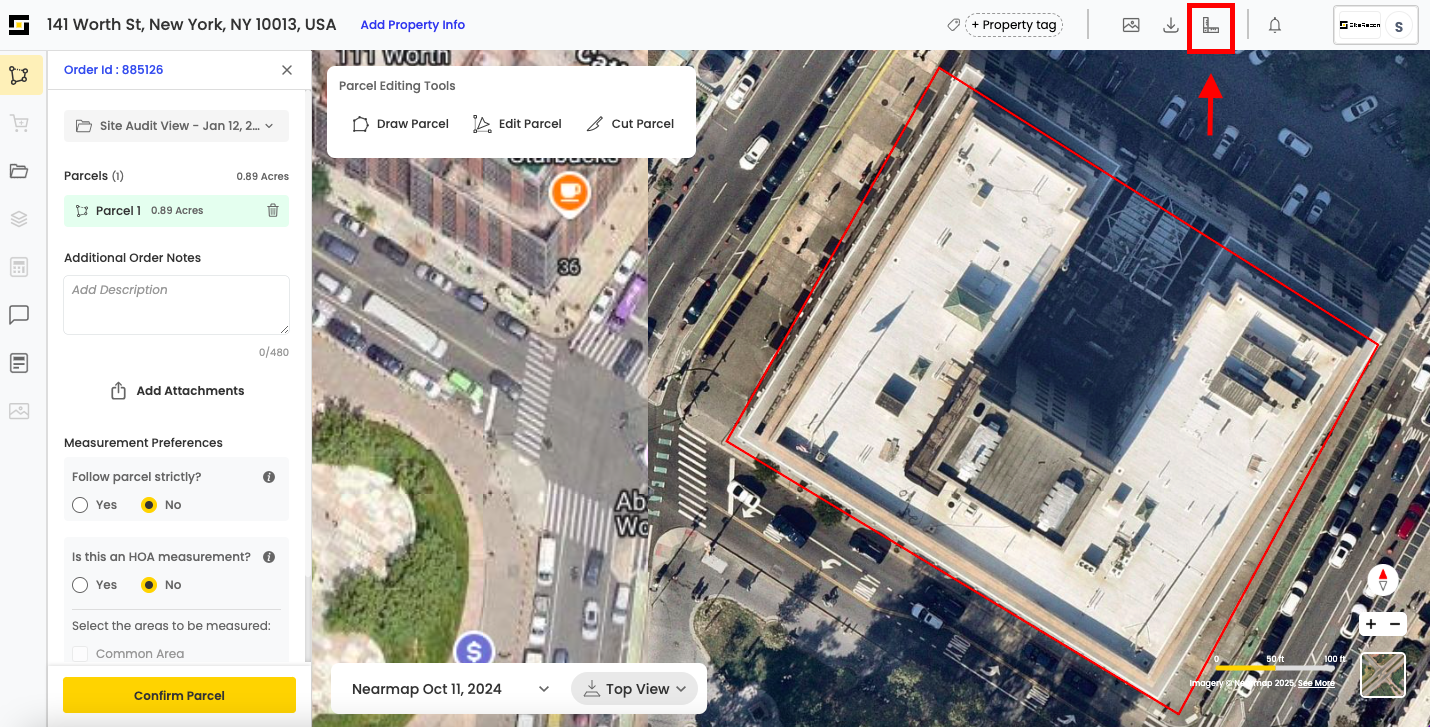Select Yes for Follow parcel strictly
This screenshot has height=727, width=1430.
(x=81, y=505)
